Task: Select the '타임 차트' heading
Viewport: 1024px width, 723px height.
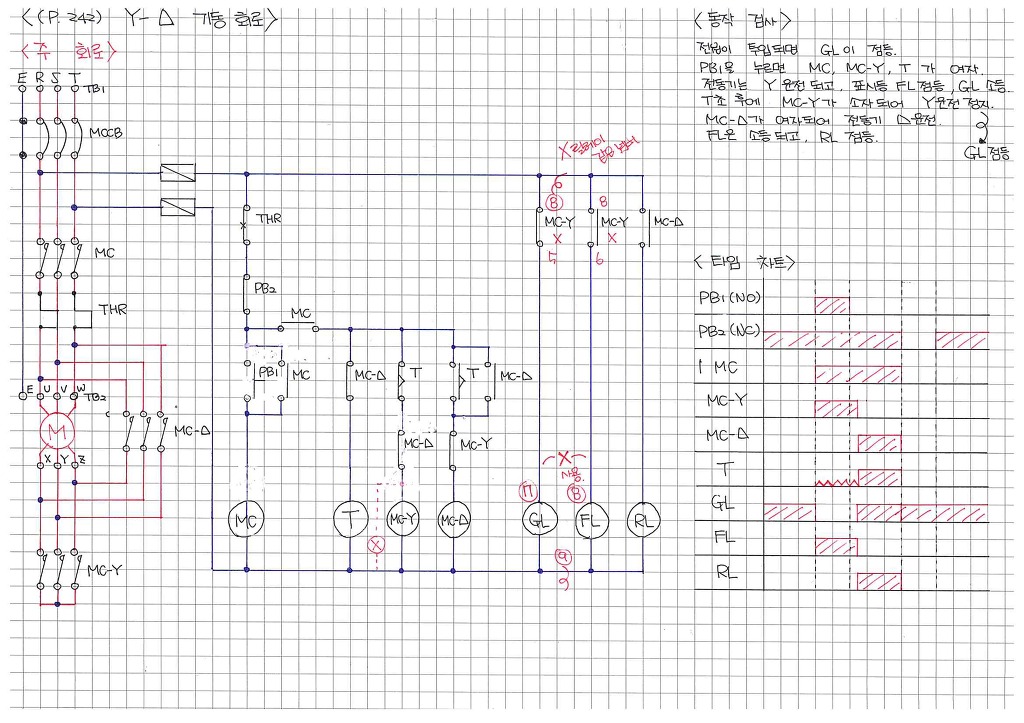Action: point(744,263)
